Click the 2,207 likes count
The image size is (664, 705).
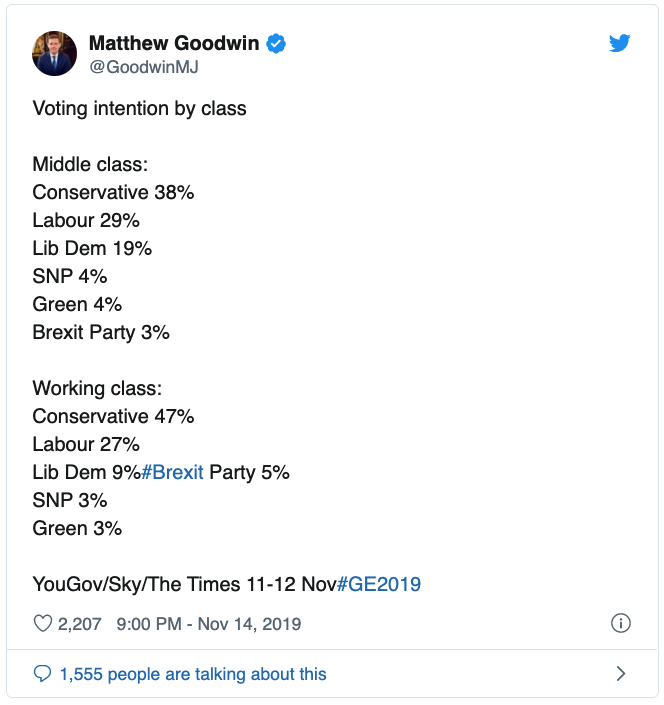pyautogui.click(x=80, y=624)
